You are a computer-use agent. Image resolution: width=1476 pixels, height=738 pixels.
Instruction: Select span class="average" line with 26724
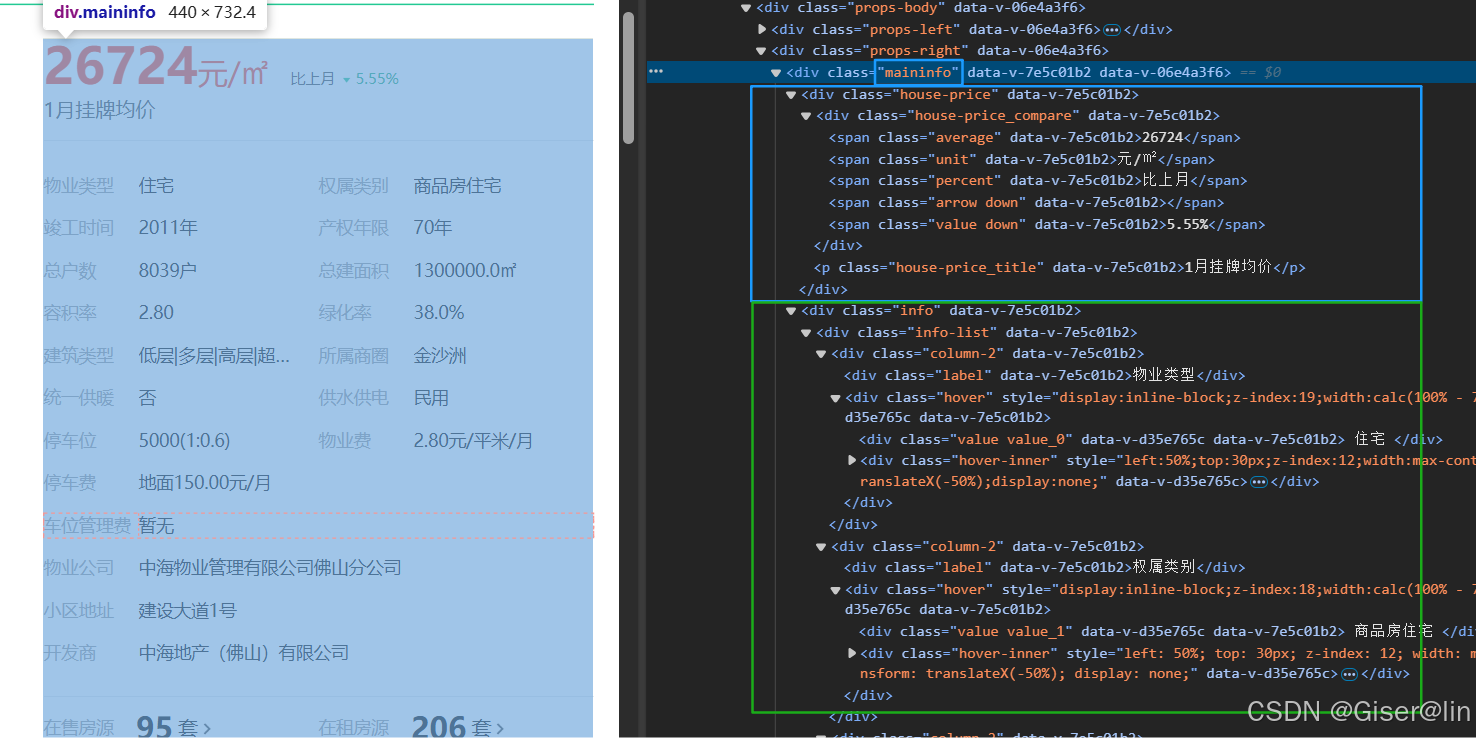1034,138
